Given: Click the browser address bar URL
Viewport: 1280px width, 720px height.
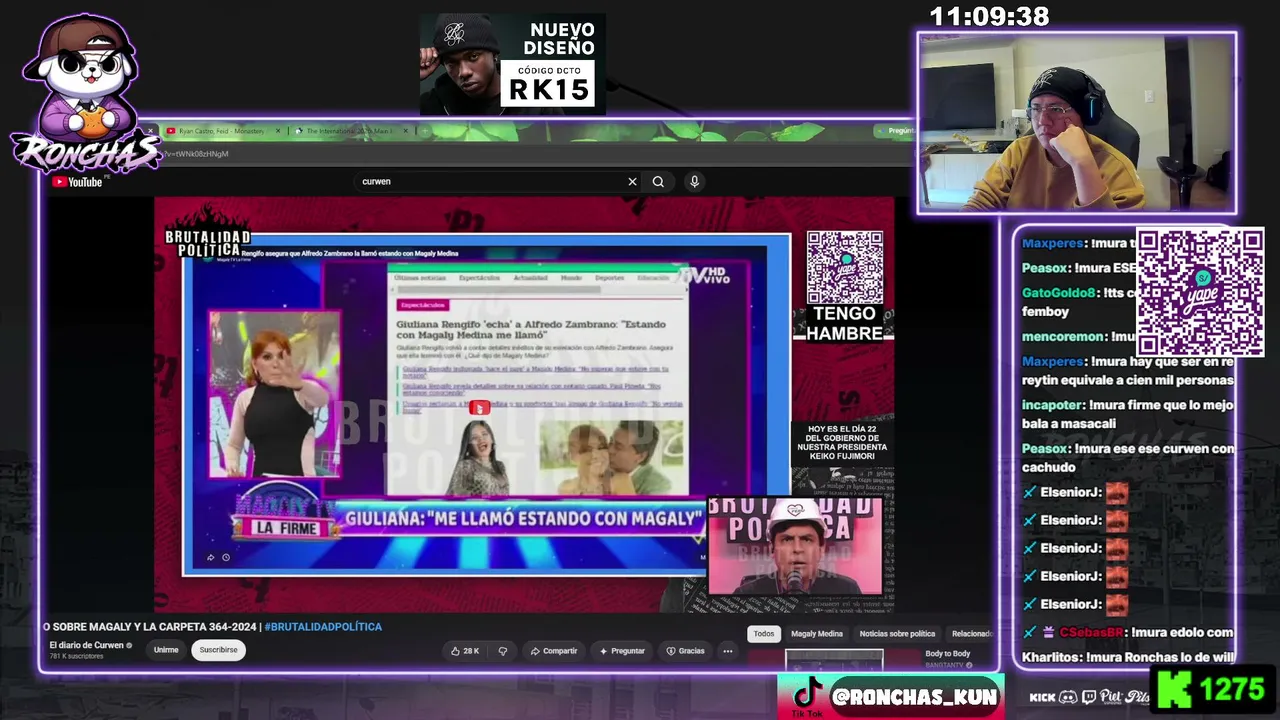Looking at the screenshot, I should click(x=196, y=154).
